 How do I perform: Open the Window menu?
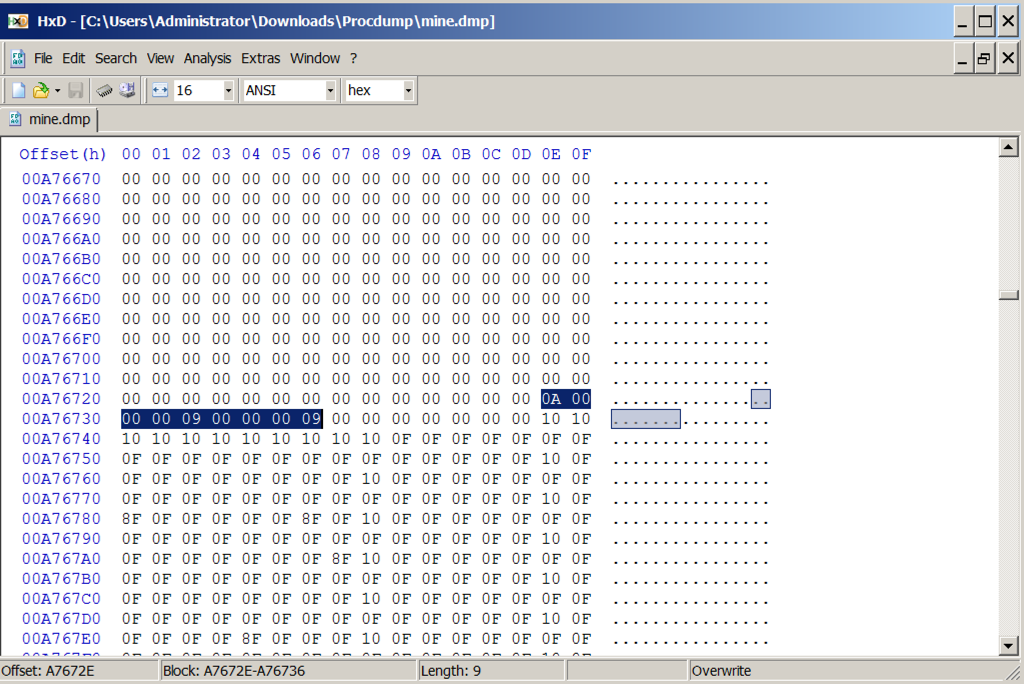click(315, 58)
